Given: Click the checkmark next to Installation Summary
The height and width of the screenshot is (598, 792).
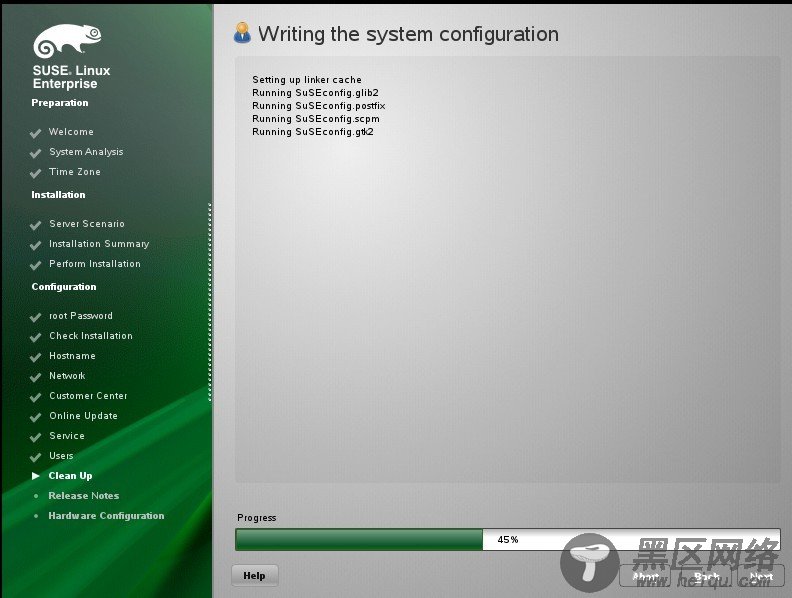Looking at the screenshot, I should (35, 245).
